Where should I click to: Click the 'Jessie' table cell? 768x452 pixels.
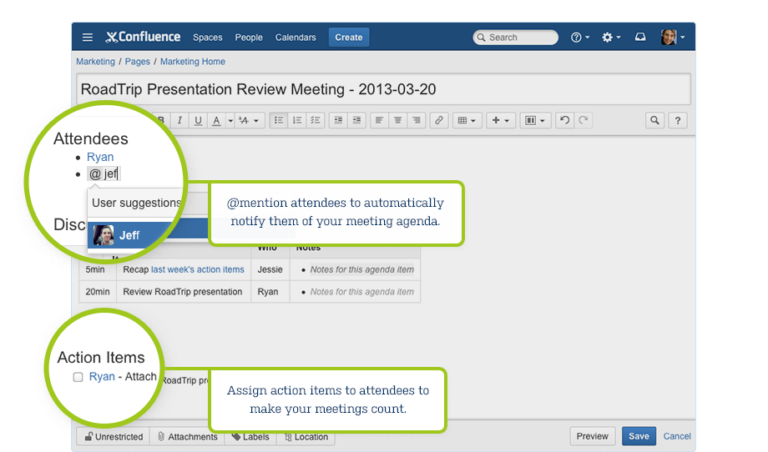click(270, 270)
